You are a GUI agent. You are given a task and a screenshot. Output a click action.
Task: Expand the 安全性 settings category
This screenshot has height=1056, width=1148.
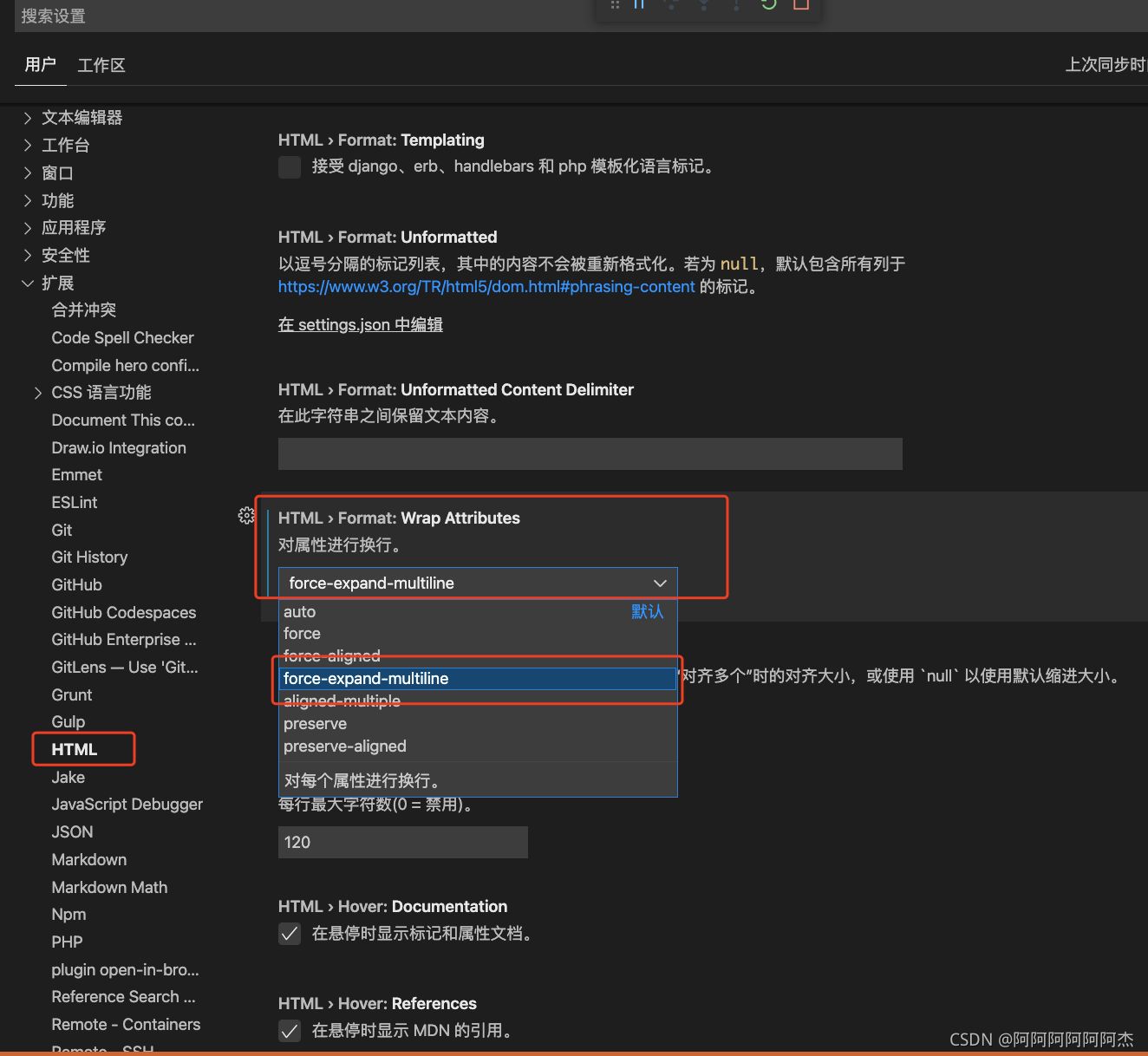[x=28, y=256]
